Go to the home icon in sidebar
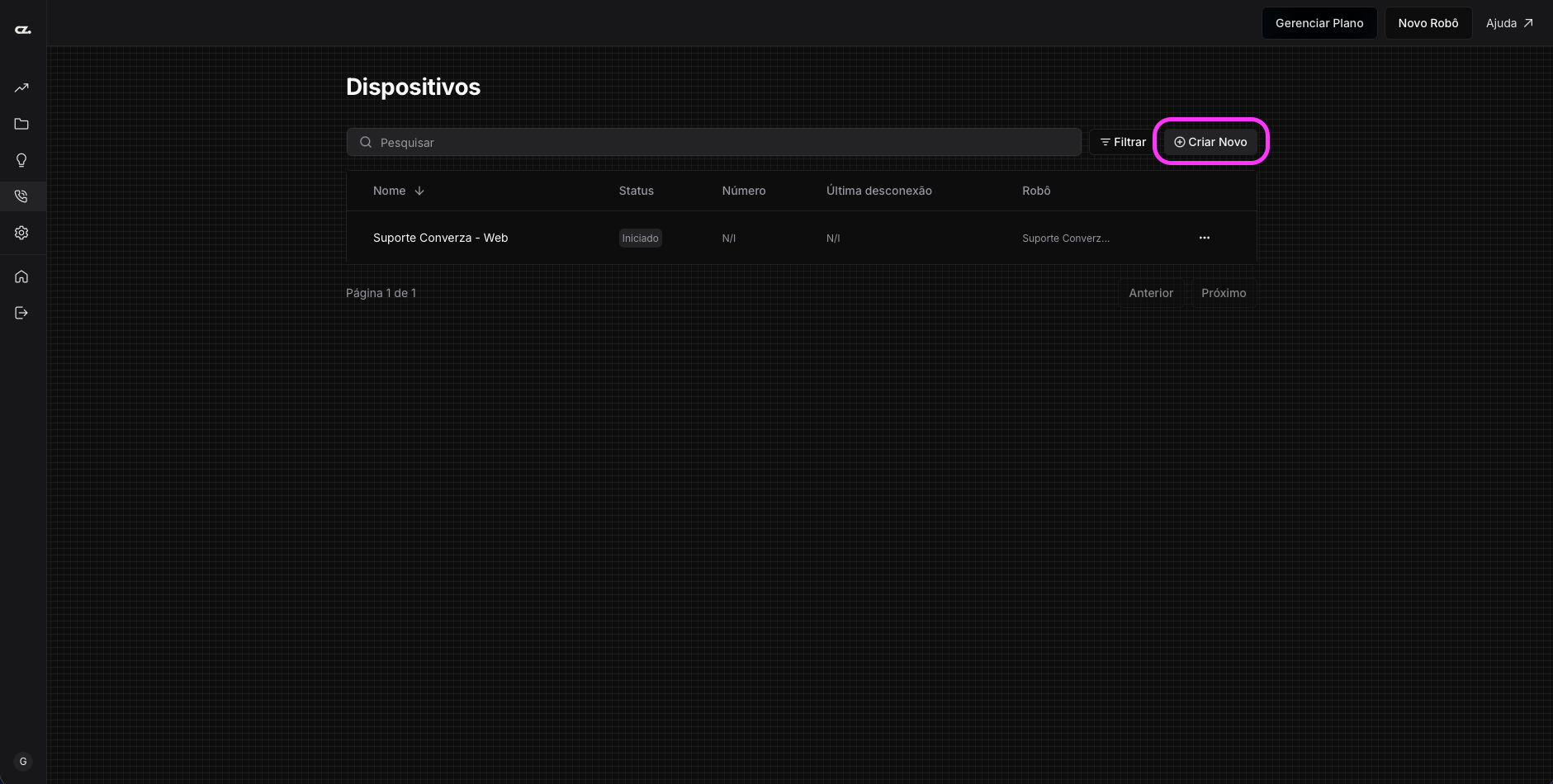 [22, 276]
